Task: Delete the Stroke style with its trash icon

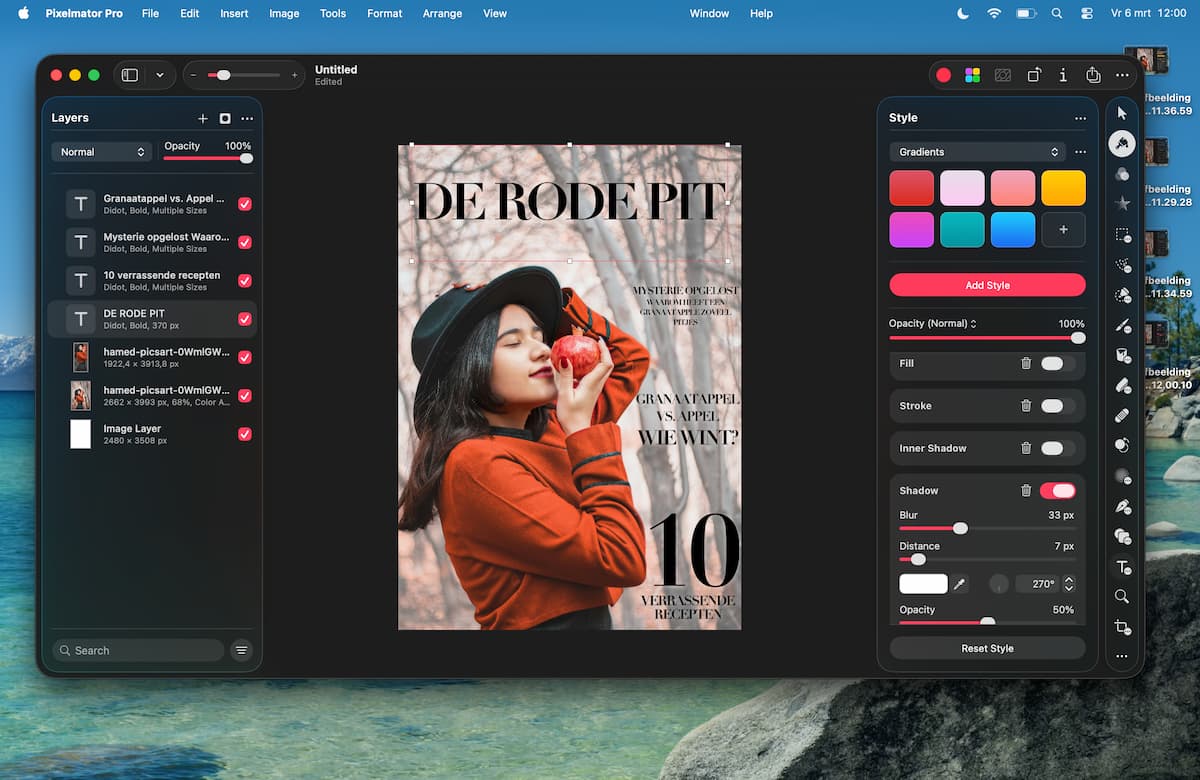Action: [x=1026, y=406]
